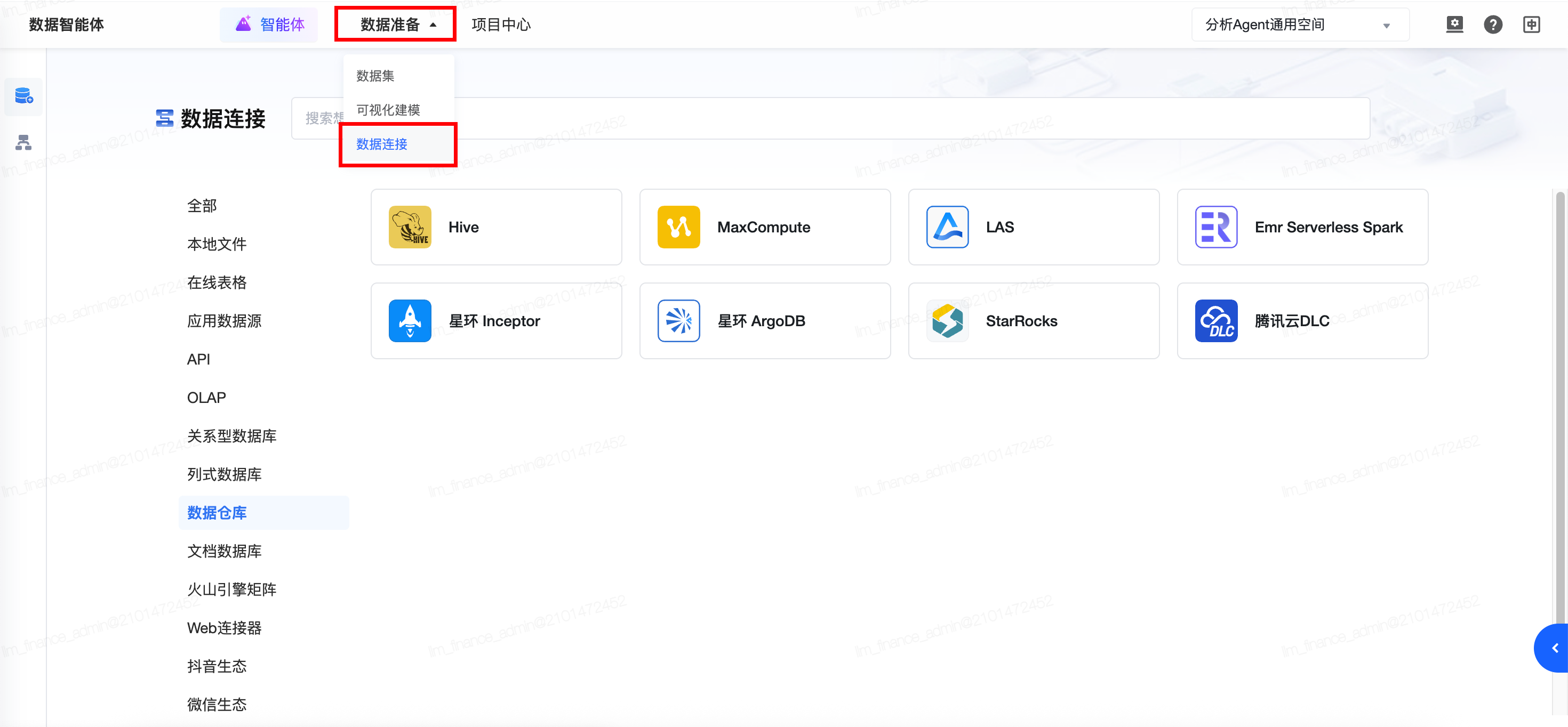Open the Hive connector card label

(x=463, y=227)
